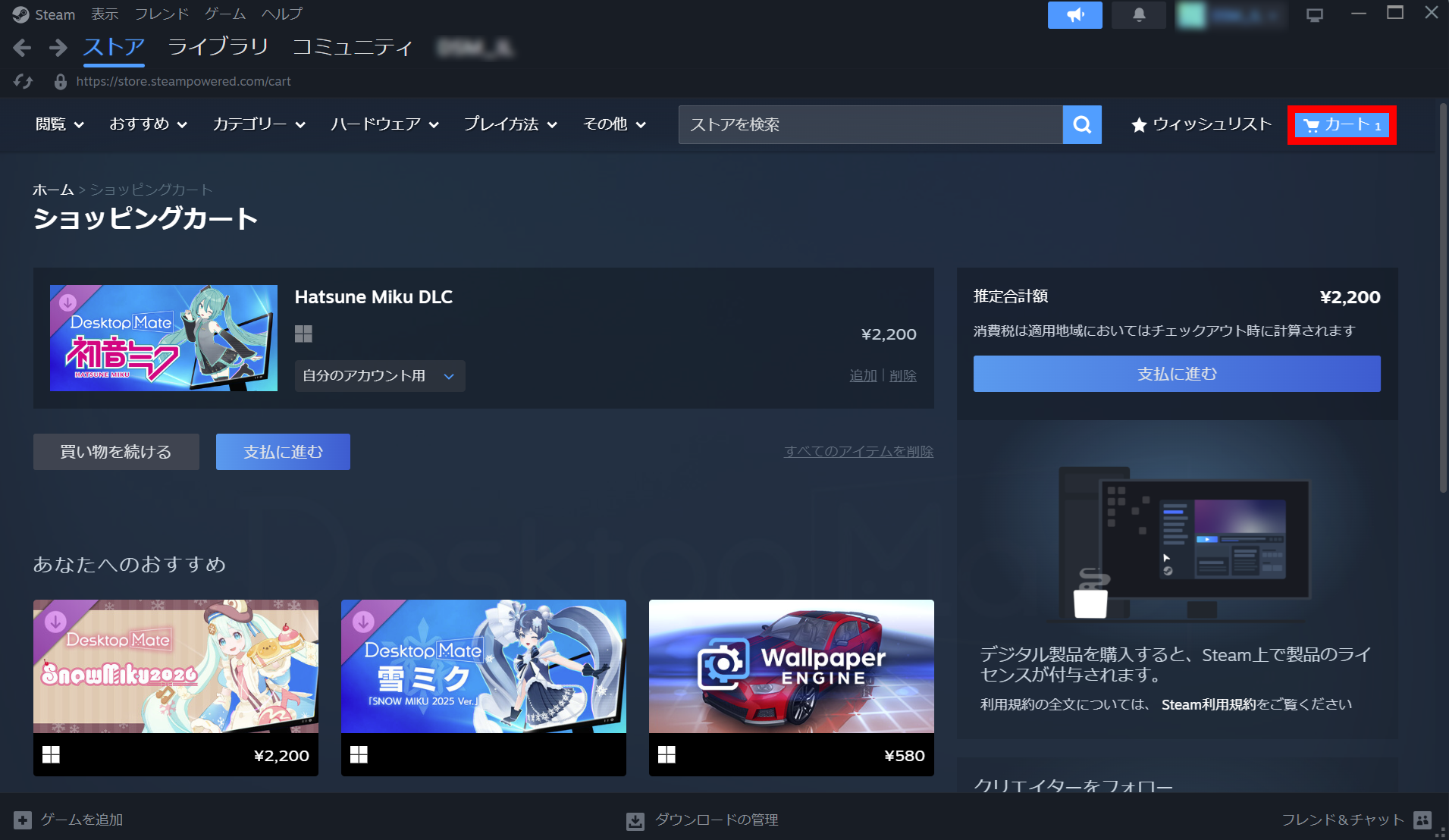This screenshot has width=1449, height=840.
Task: Open the その他 dropdown menu
Action: click(613, 124)
